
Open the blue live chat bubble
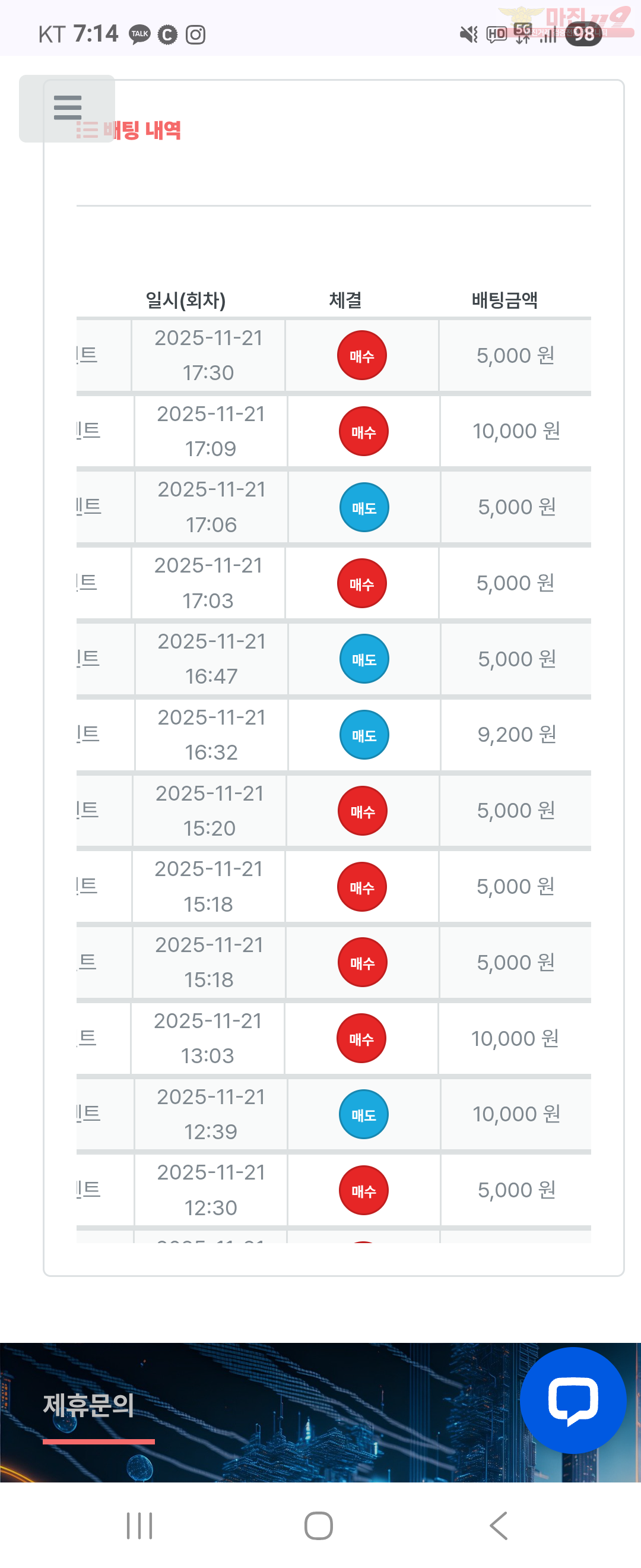(572, 1399)
